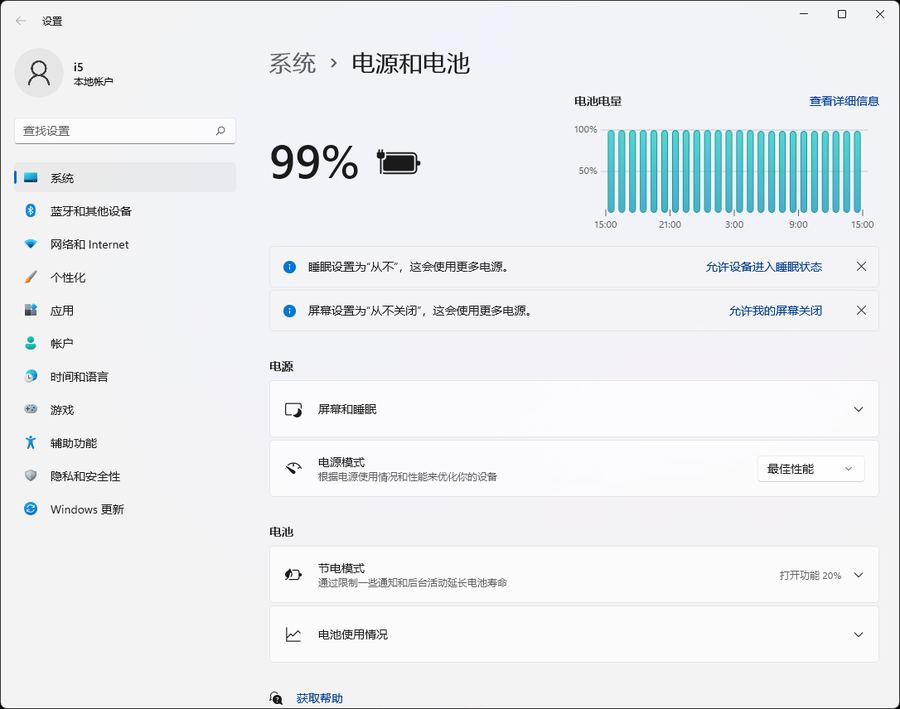Open 网络和 Internet settings
Screen dimensions: 900x709
click(89, 244)
